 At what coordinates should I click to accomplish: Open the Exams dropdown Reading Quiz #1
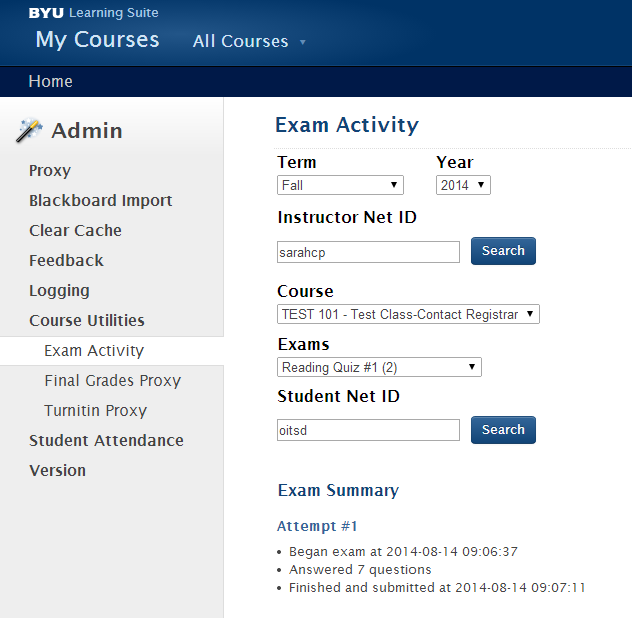coord(379,367)
